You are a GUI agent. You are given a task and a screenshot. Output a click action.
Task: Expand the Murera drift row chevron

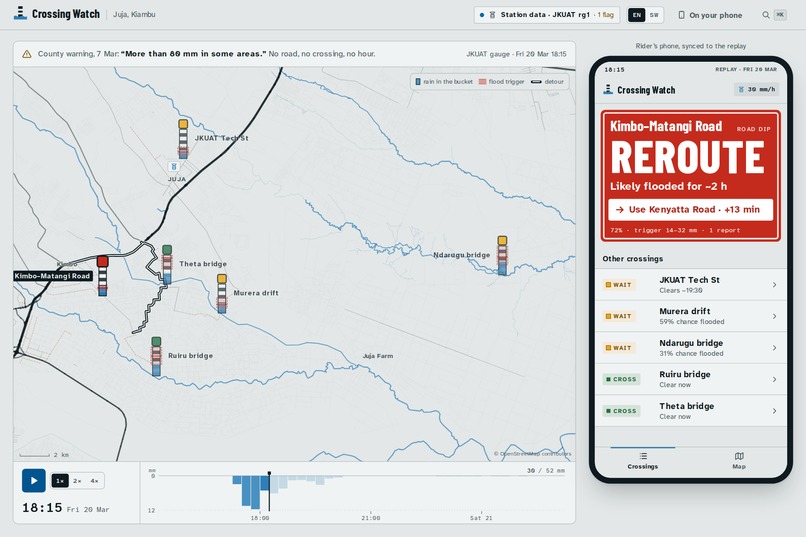tap(774, 317)
